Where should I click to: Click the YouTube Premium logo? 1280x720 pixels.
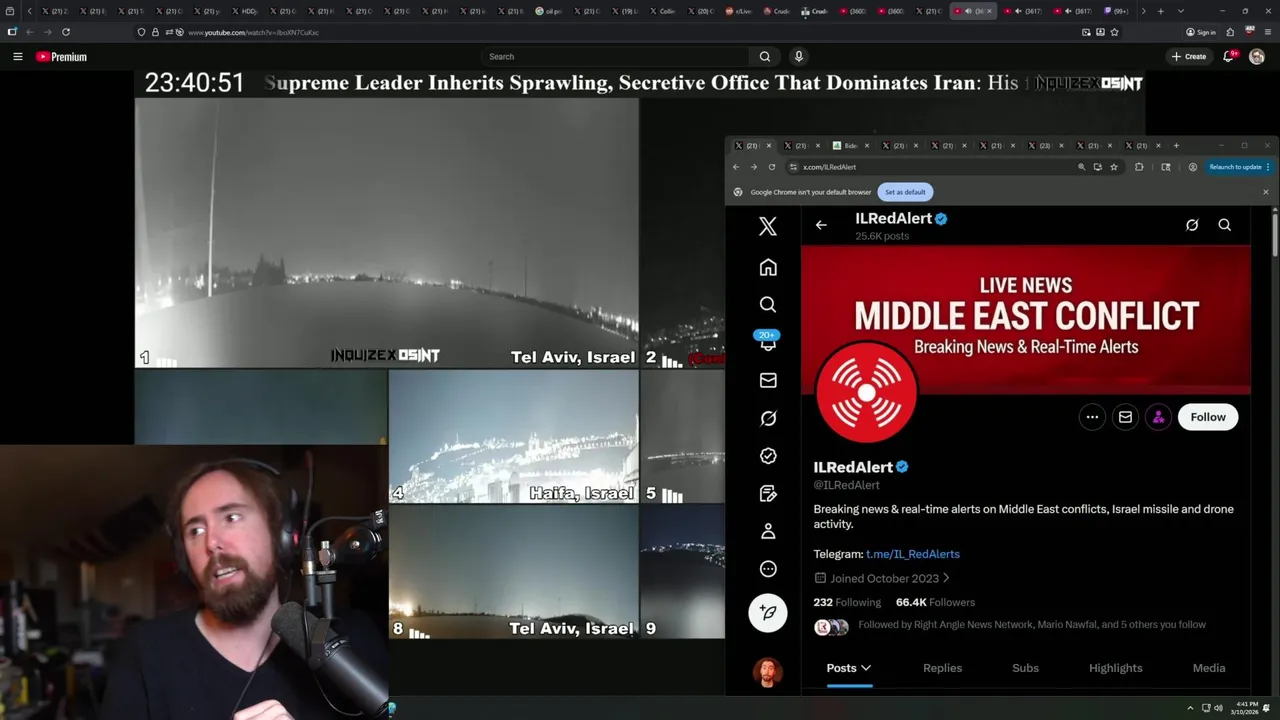click(62, 57)
